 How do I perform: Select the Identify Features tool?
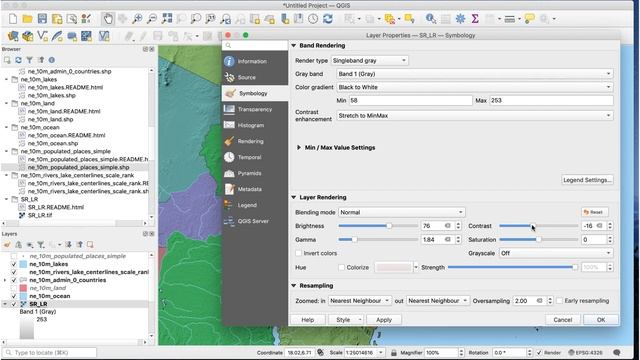[x=431, y=19]
